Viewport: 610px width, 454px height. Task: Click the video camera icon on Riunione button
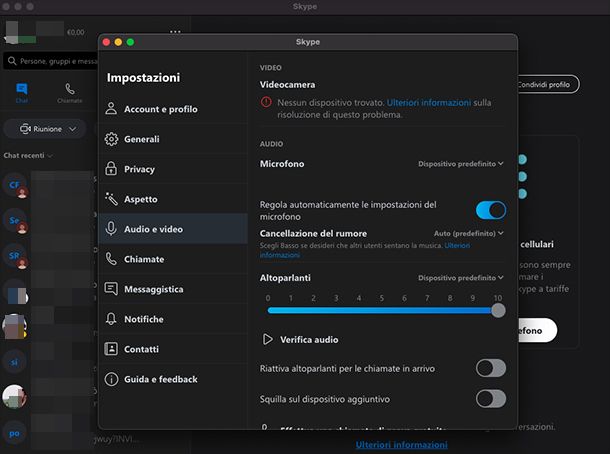point(25,129)
